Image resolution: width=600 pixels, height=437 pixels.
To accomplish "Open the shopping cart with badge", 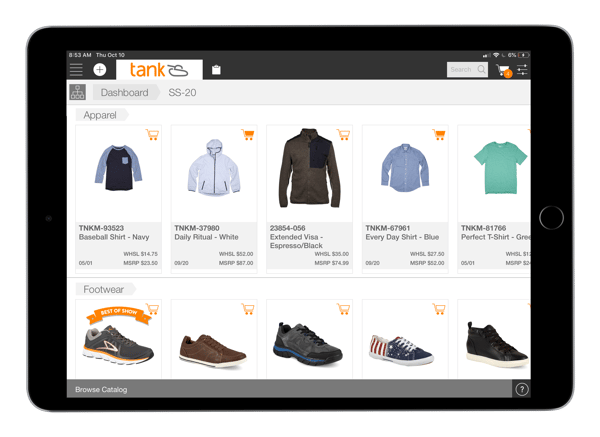I will click(504, 70).
